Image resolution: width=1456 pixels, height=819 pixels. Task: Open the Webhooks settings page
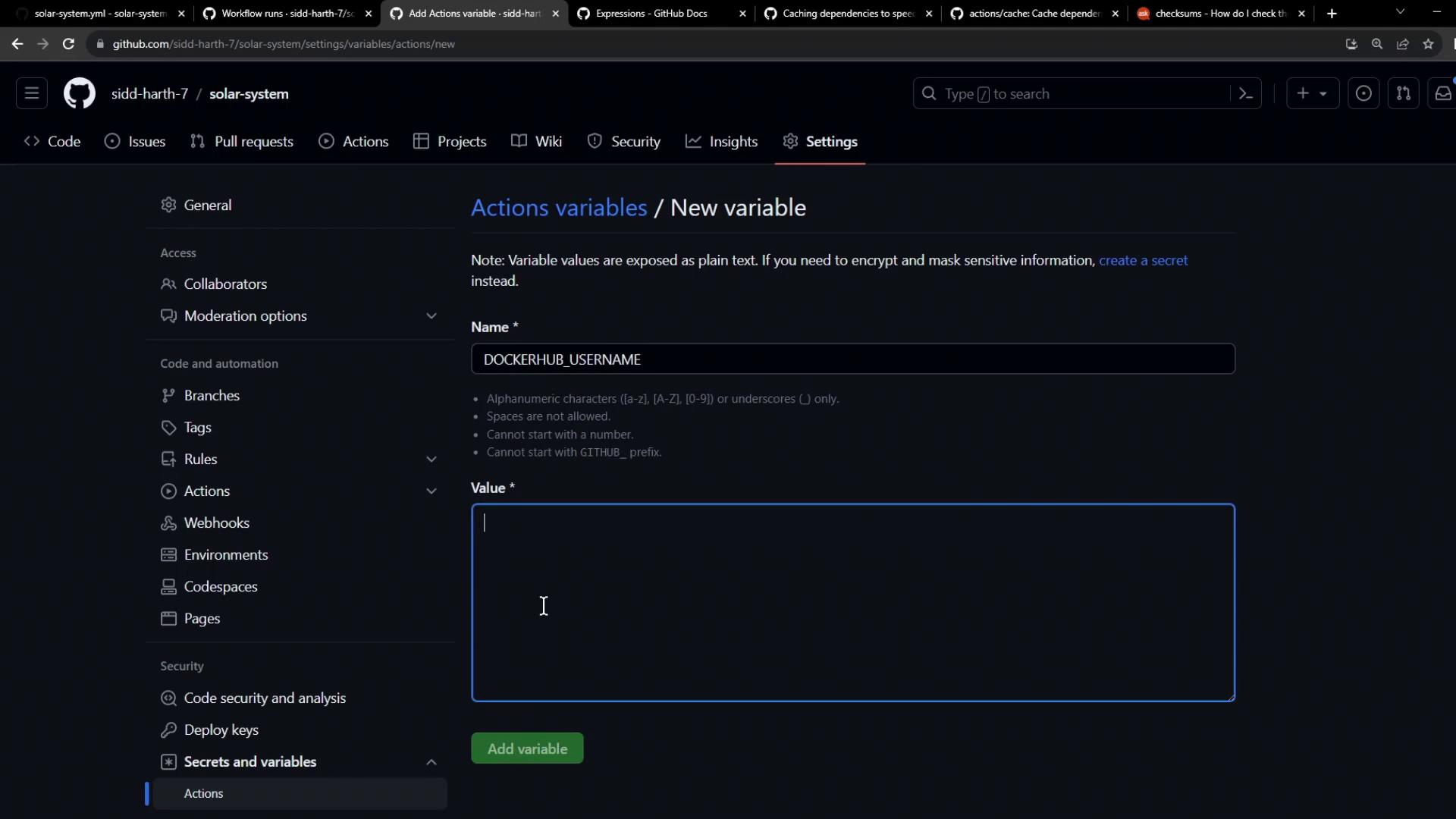point(216,523)
